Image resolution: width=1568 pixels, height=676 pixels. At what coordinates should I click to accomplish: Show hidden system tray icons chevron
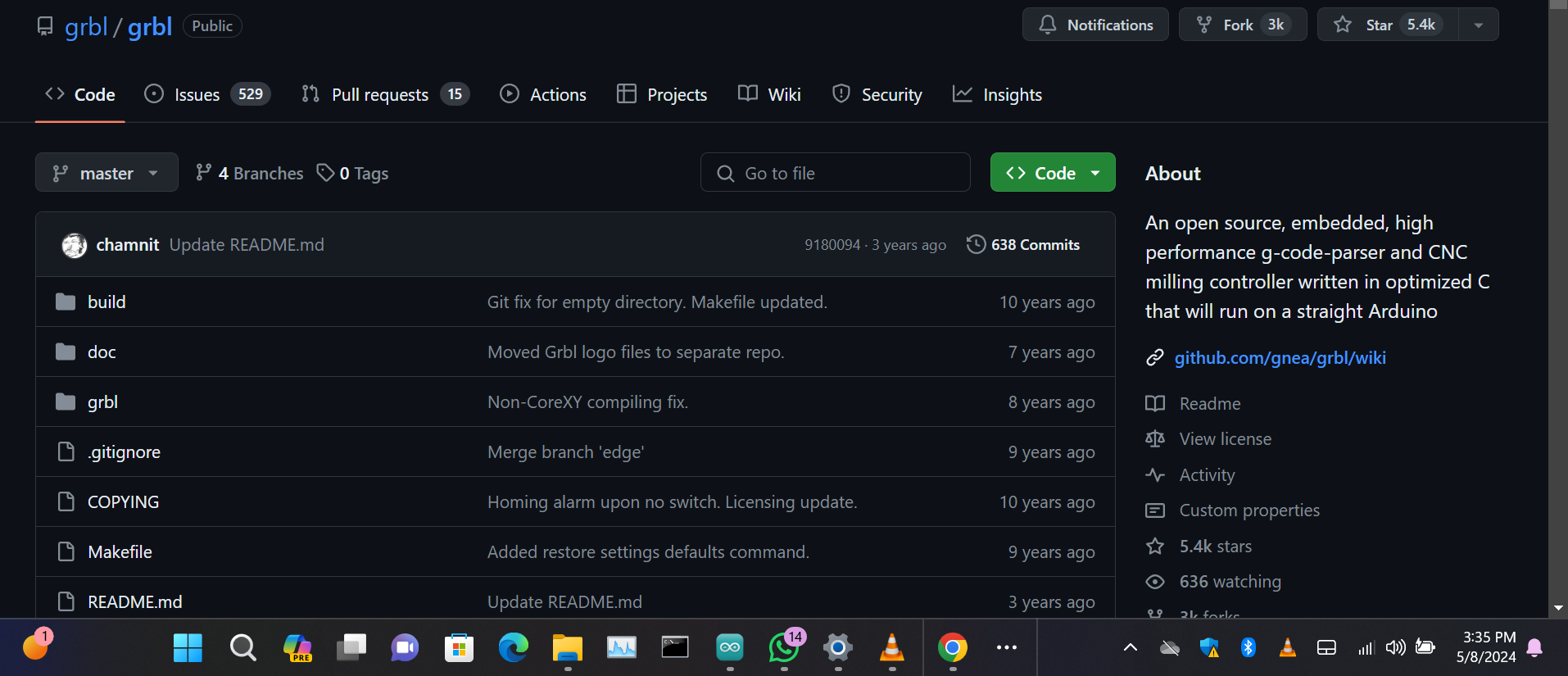point(1131,647)
